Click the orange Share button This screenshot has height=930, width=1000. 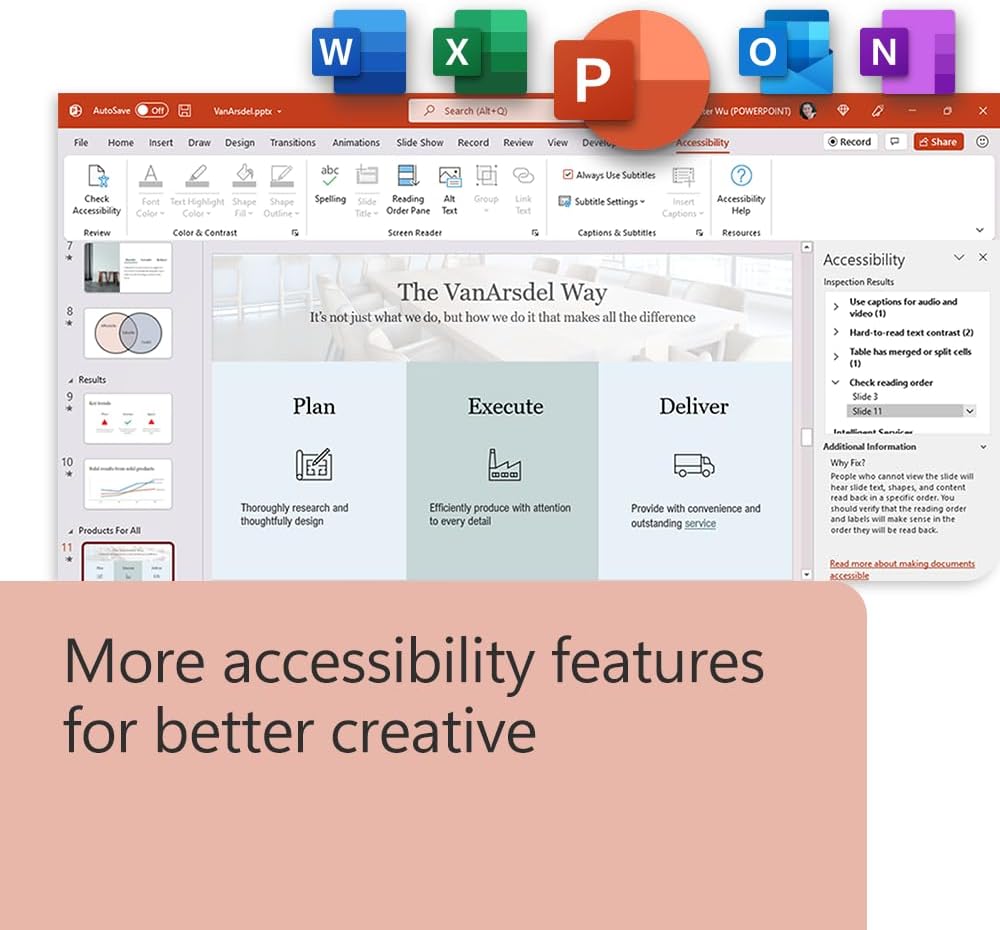pos(937,141)
